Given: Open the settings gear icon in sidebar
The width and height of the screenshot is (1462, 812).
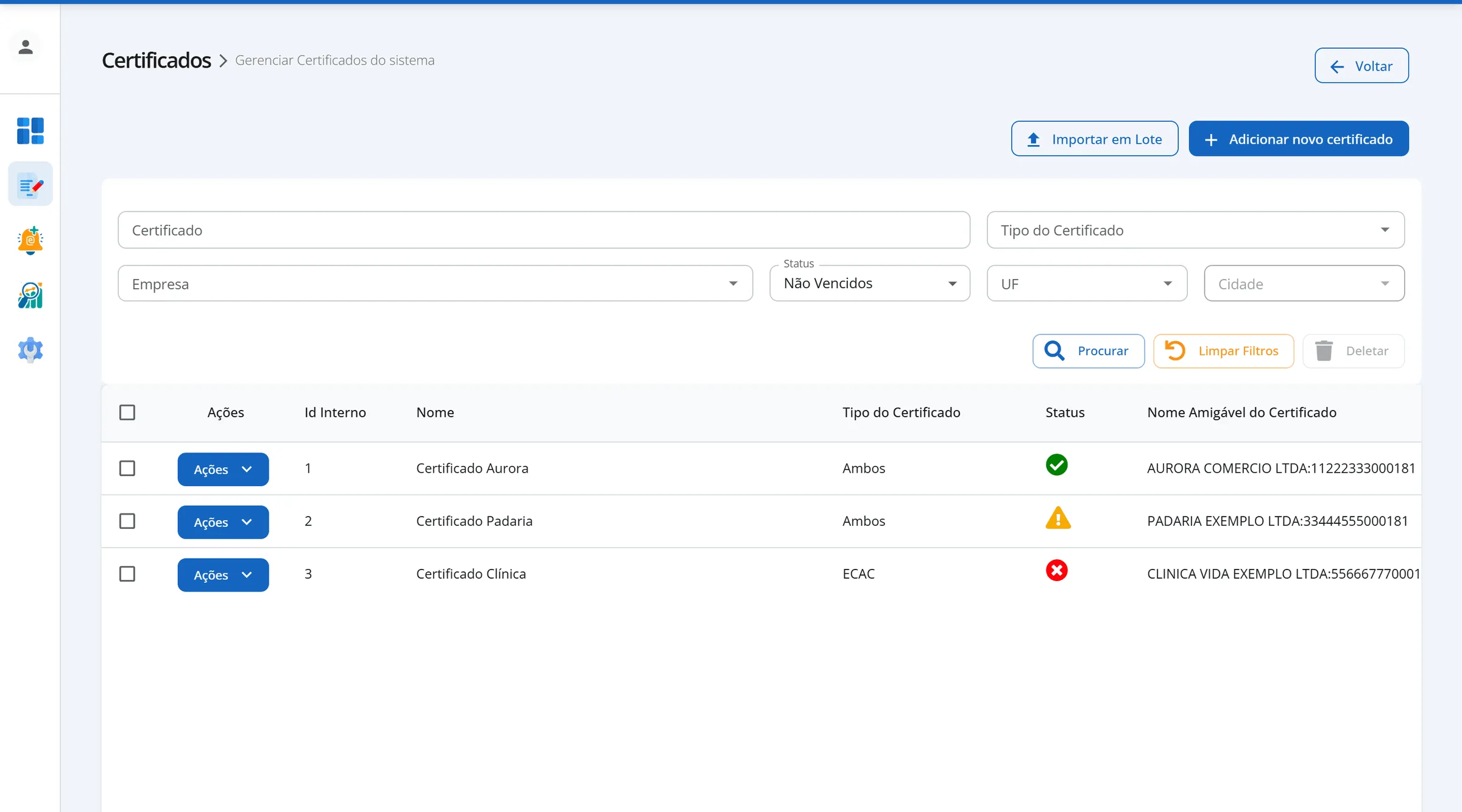Looking at the screenshot, I should tap(30, 350).
